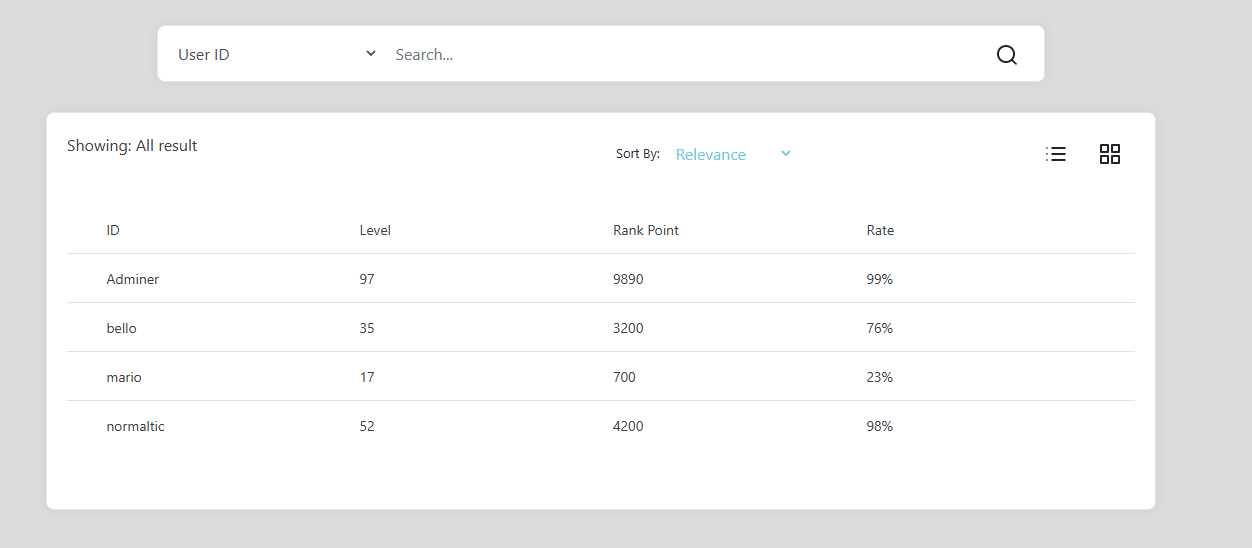Open the User ID filter dropdown
1252x548 pixels.
pyautogui.click(x=277, y=54)
